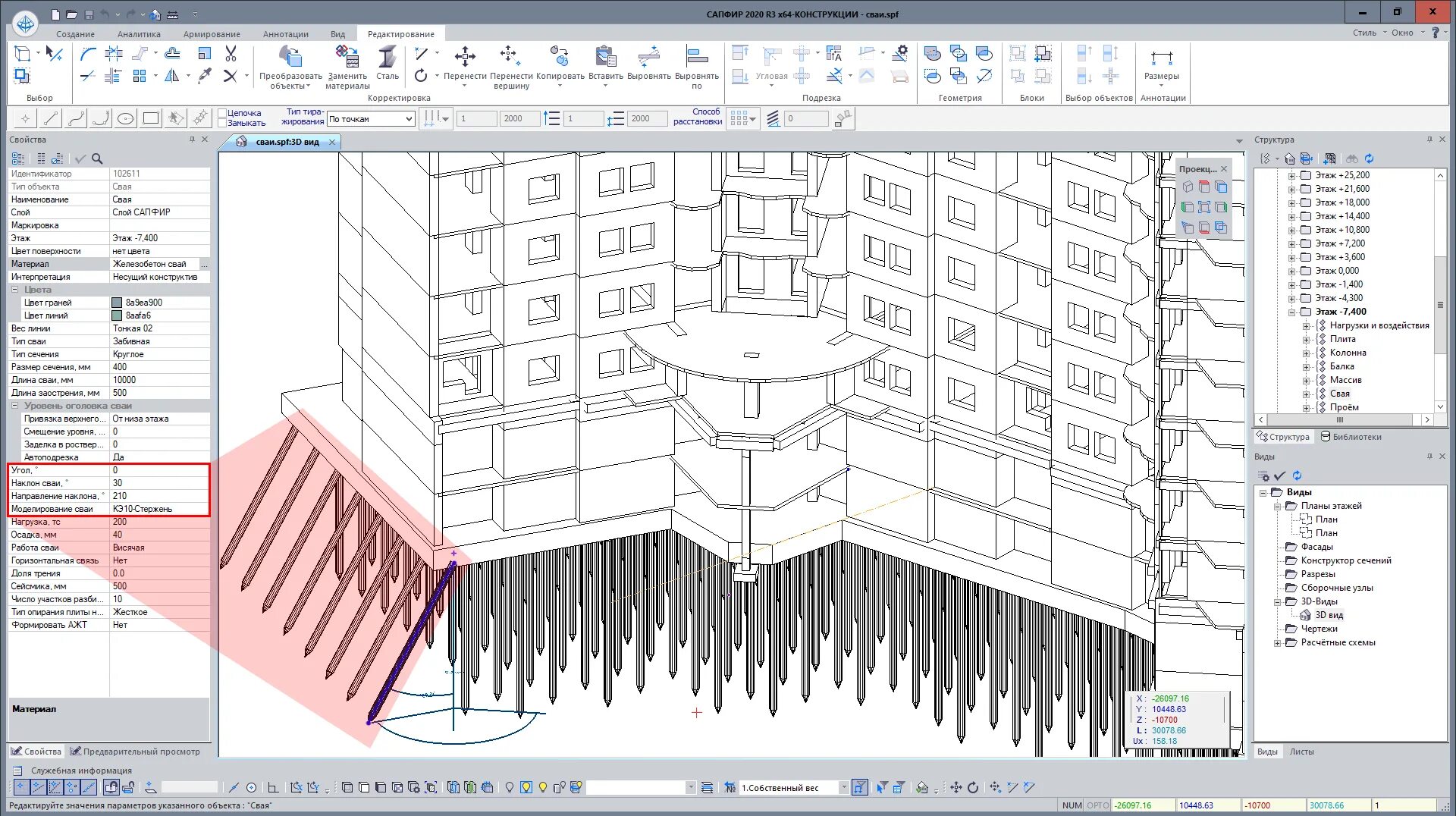Viewport: 1456px width, 816px height.
Task: Click the Наклон сваи value field
Action: (159, 483)
